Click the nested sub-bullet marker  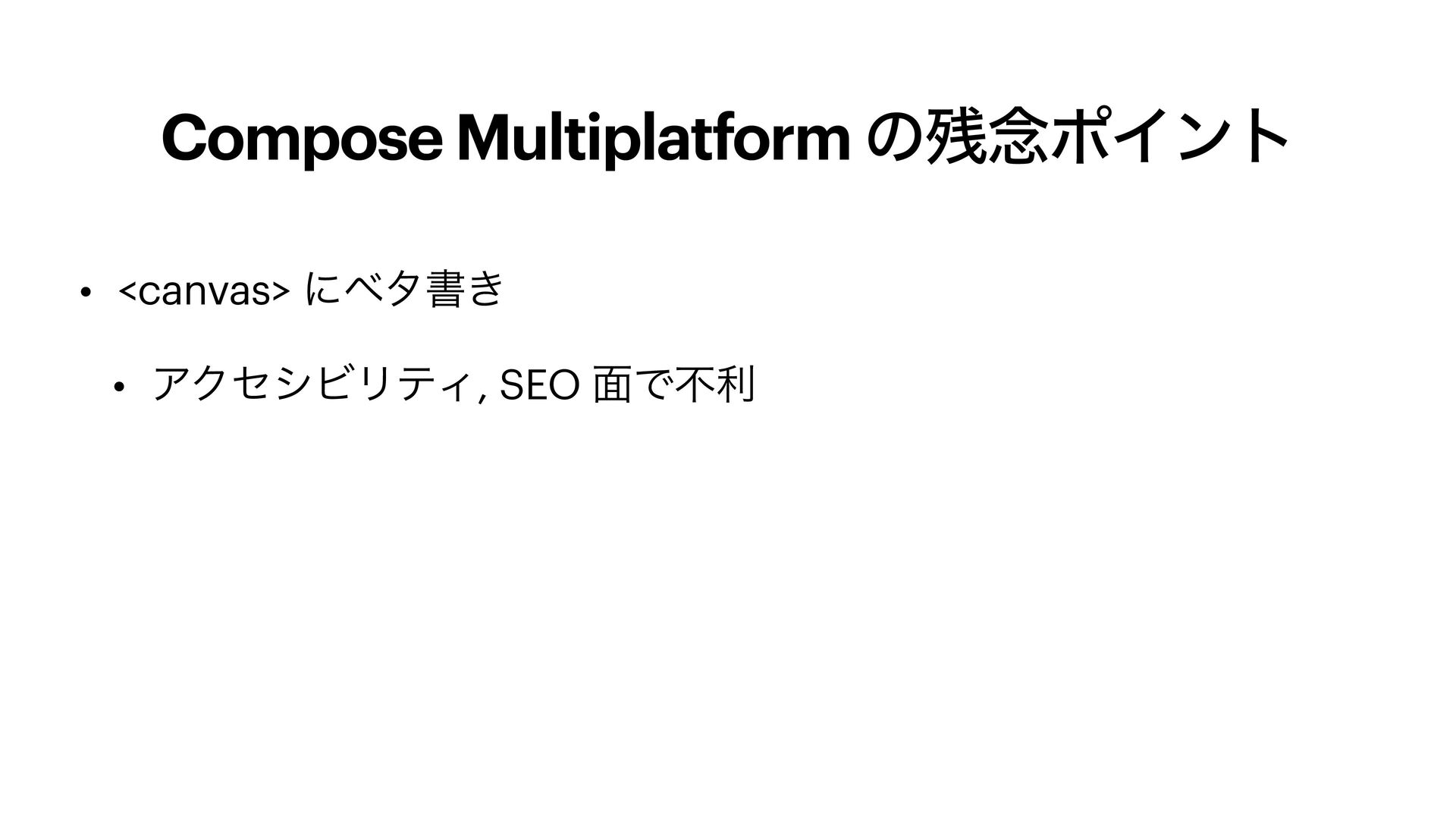click(120, 388)
